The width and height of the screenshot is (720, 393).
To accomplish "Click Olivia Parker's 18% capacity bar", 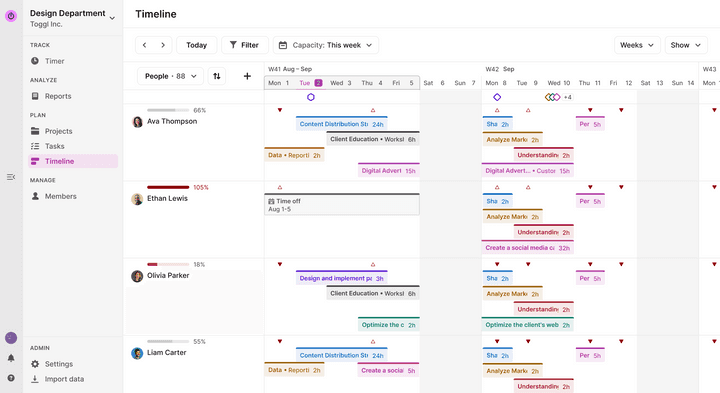I will point(168,264).
